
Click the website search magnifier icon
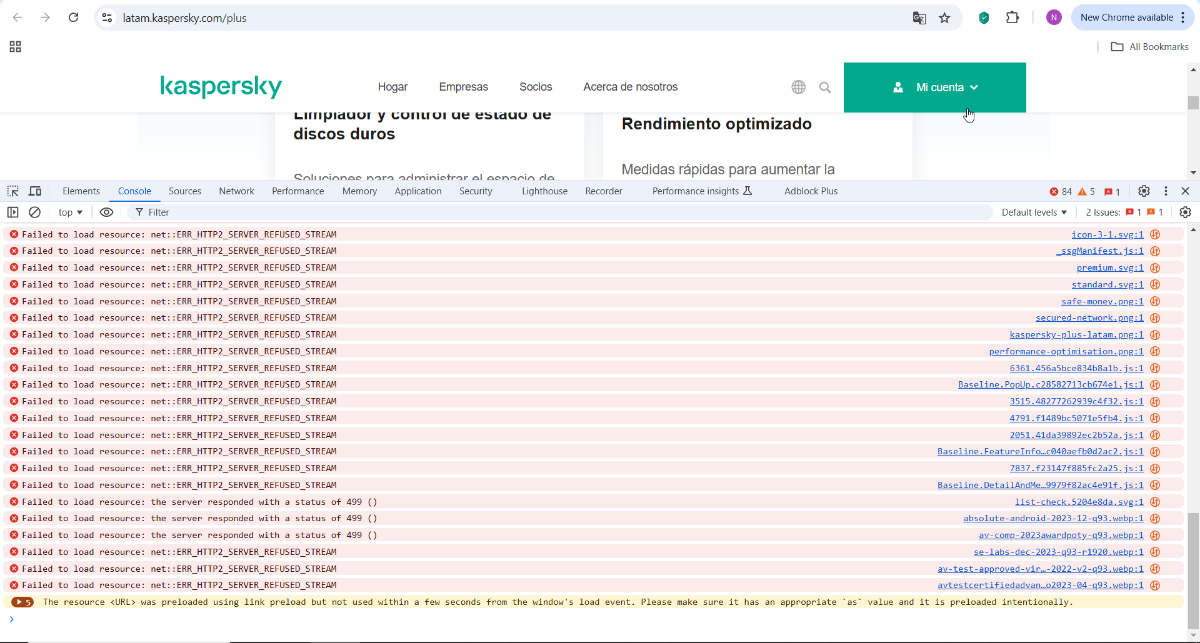pyautogui.click(x=825, y=87)
